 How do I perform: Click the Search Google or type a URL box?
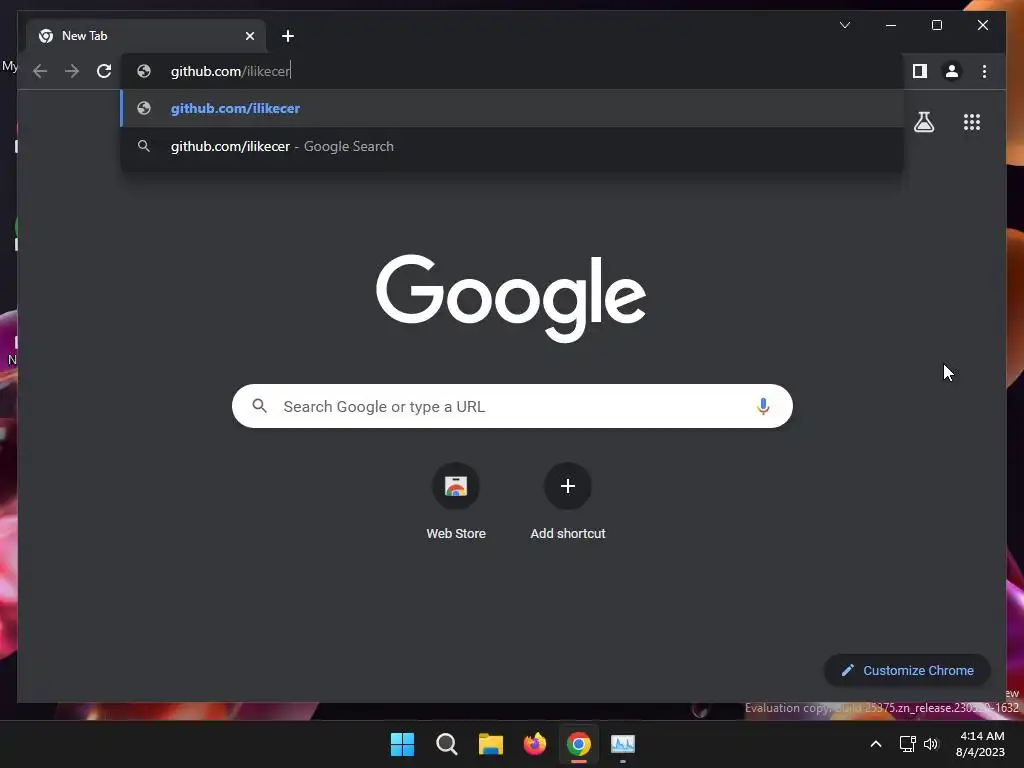(x=512, y=406)
